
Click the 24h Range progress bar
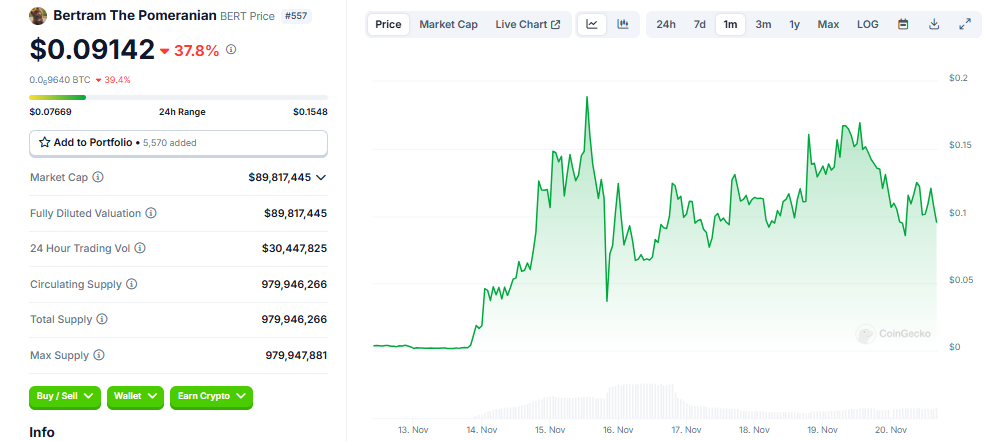coord(178,98)
